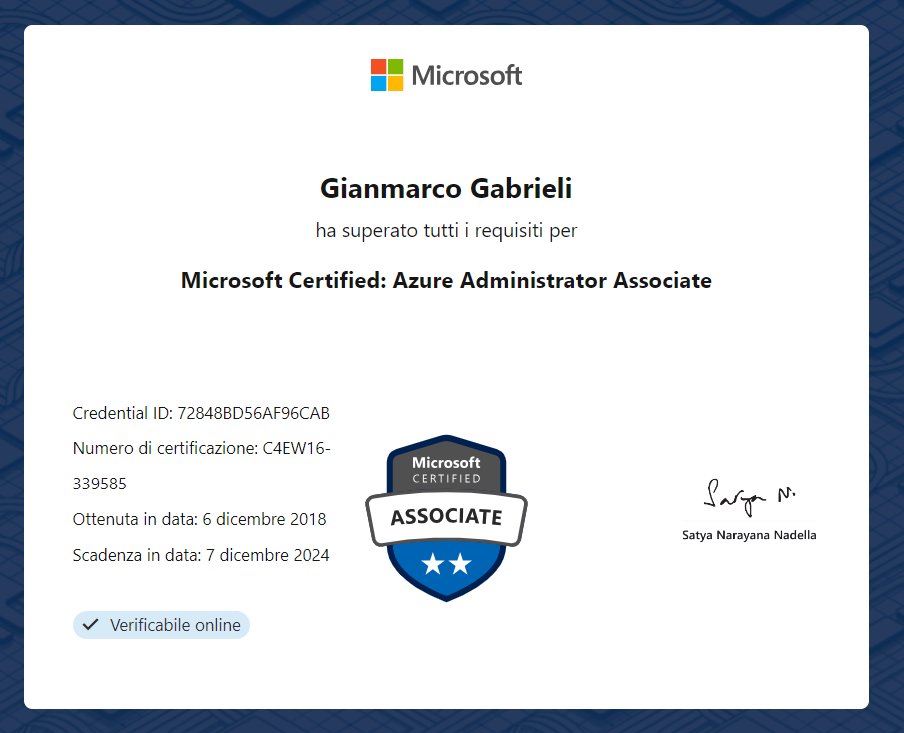Click the Scadenza in data 7 dicembre 2024
The height and width of the screenshot is (733, 904).
point(201,555)
